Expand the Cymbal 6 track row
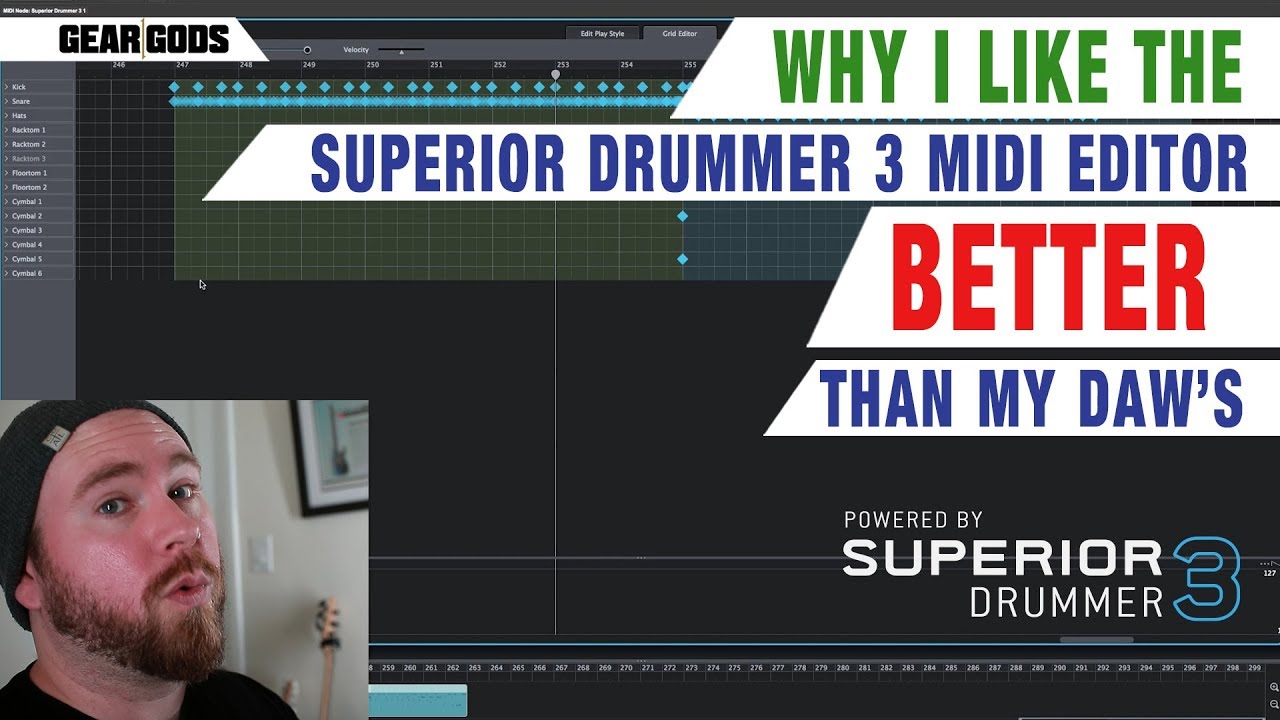This screenshot has width=1280, height=720. click(6, 273)
